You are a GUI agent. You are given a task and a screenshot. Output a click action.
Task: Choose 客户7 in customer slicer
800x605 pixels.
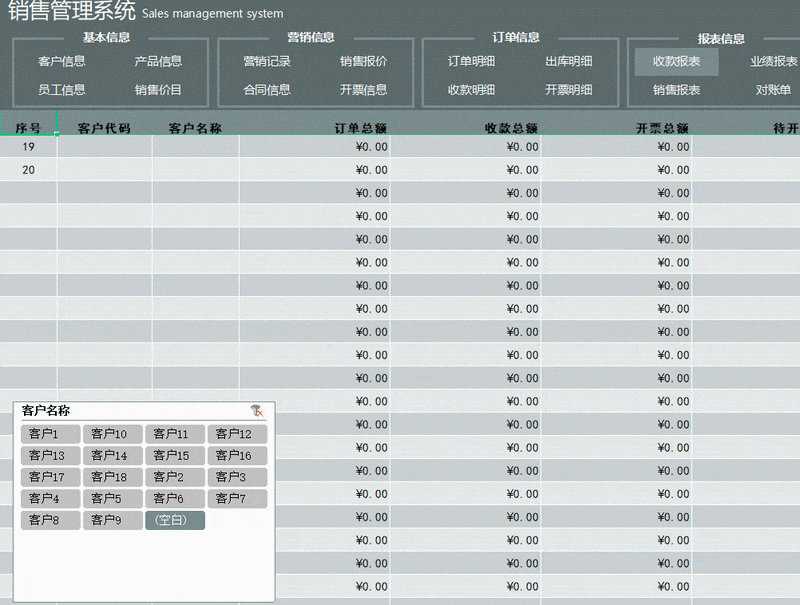pyautogui.click(x=237, y=498)
